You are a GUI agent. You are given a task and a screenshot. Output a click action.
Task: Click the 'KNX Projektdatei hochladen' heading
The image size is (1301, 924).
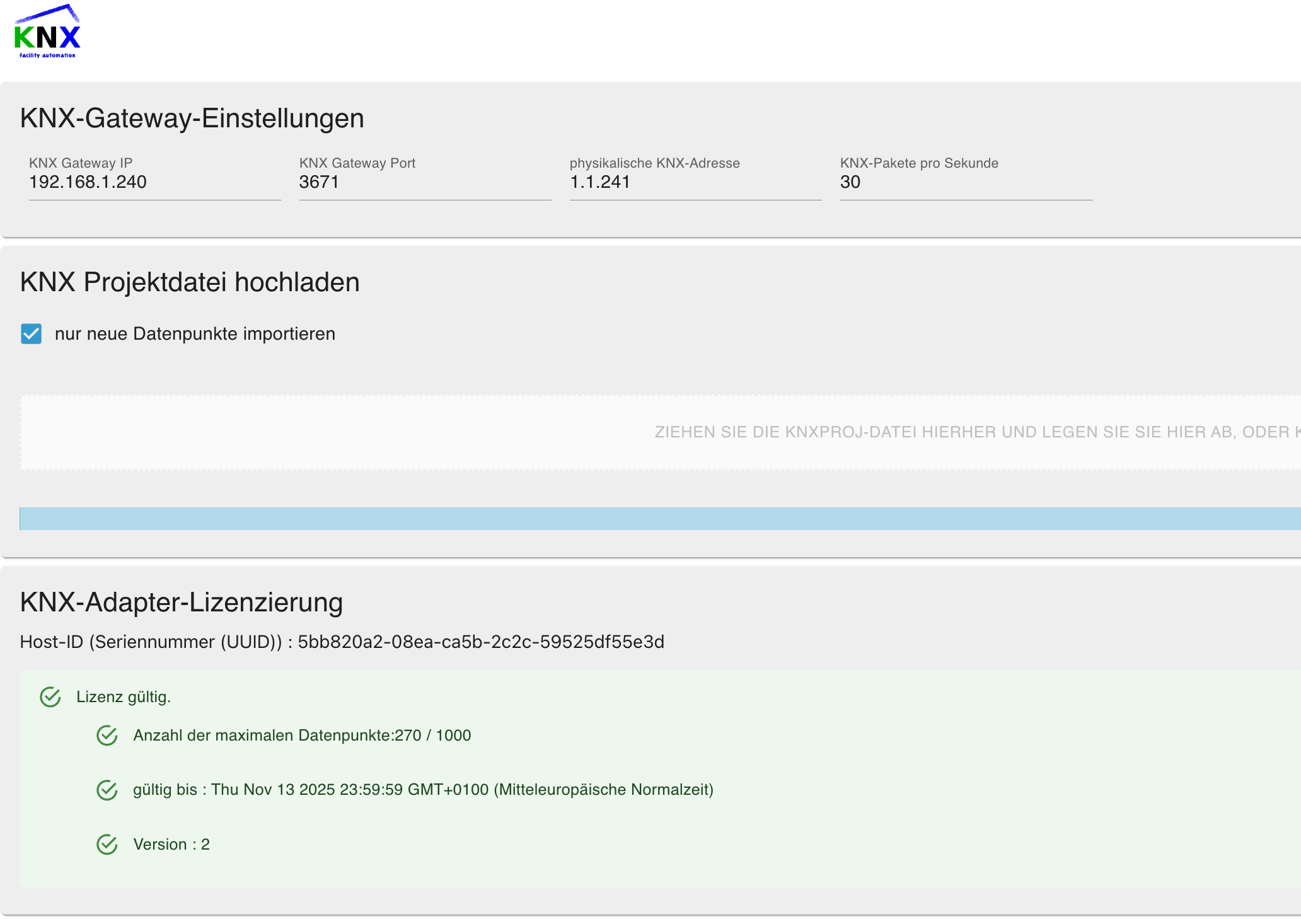coord(190,282)
